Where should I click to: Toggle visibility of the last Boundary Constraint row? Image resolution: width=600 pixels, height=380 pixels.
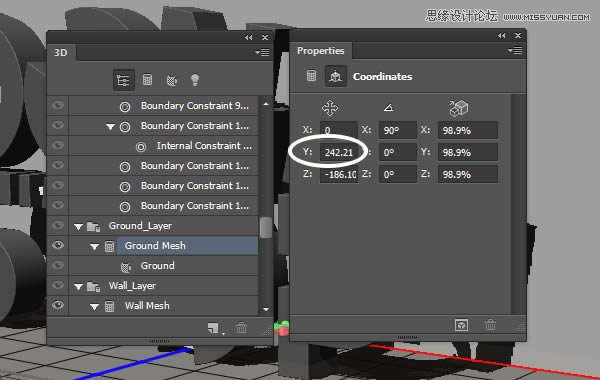click(58, 205)
